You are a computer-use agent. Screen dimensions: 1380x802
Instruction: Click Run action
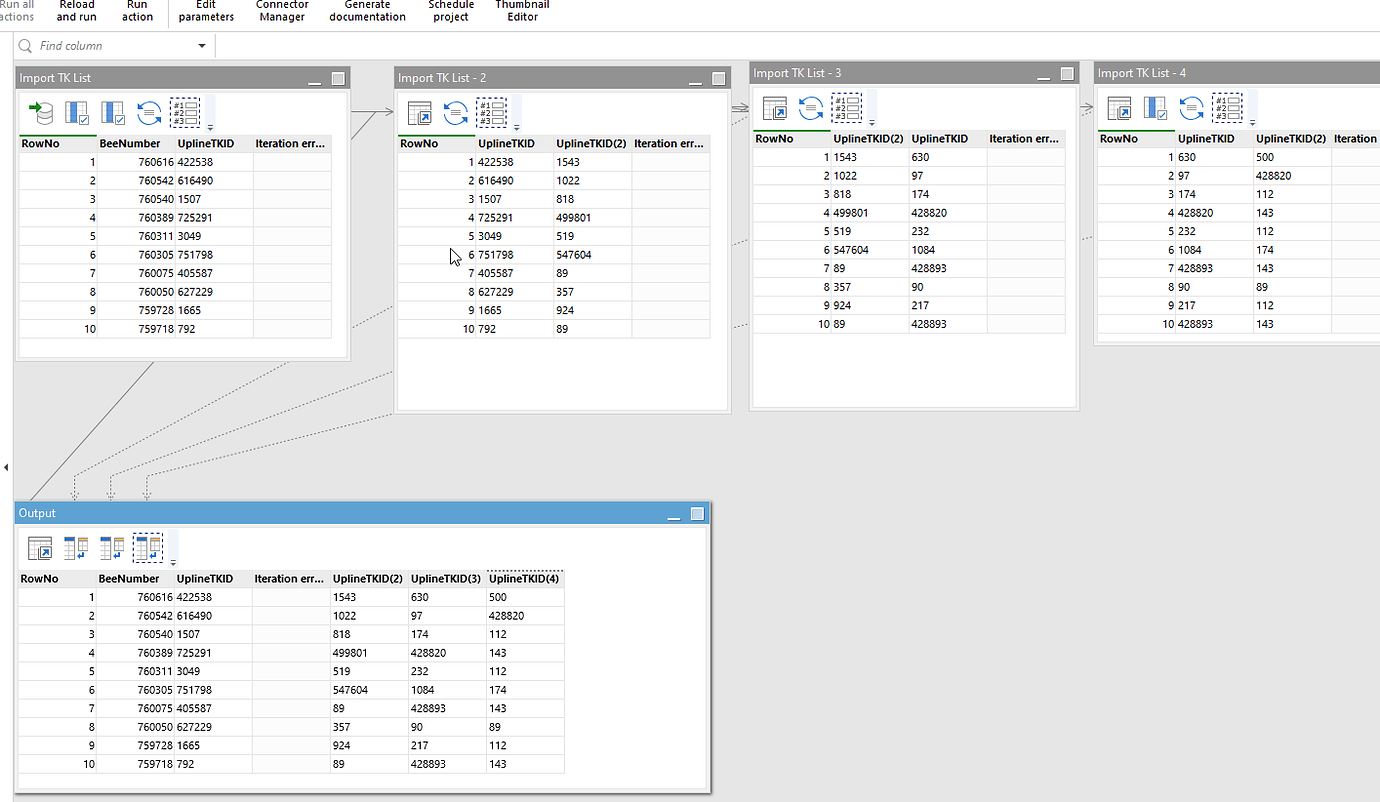tap(138, 11)
